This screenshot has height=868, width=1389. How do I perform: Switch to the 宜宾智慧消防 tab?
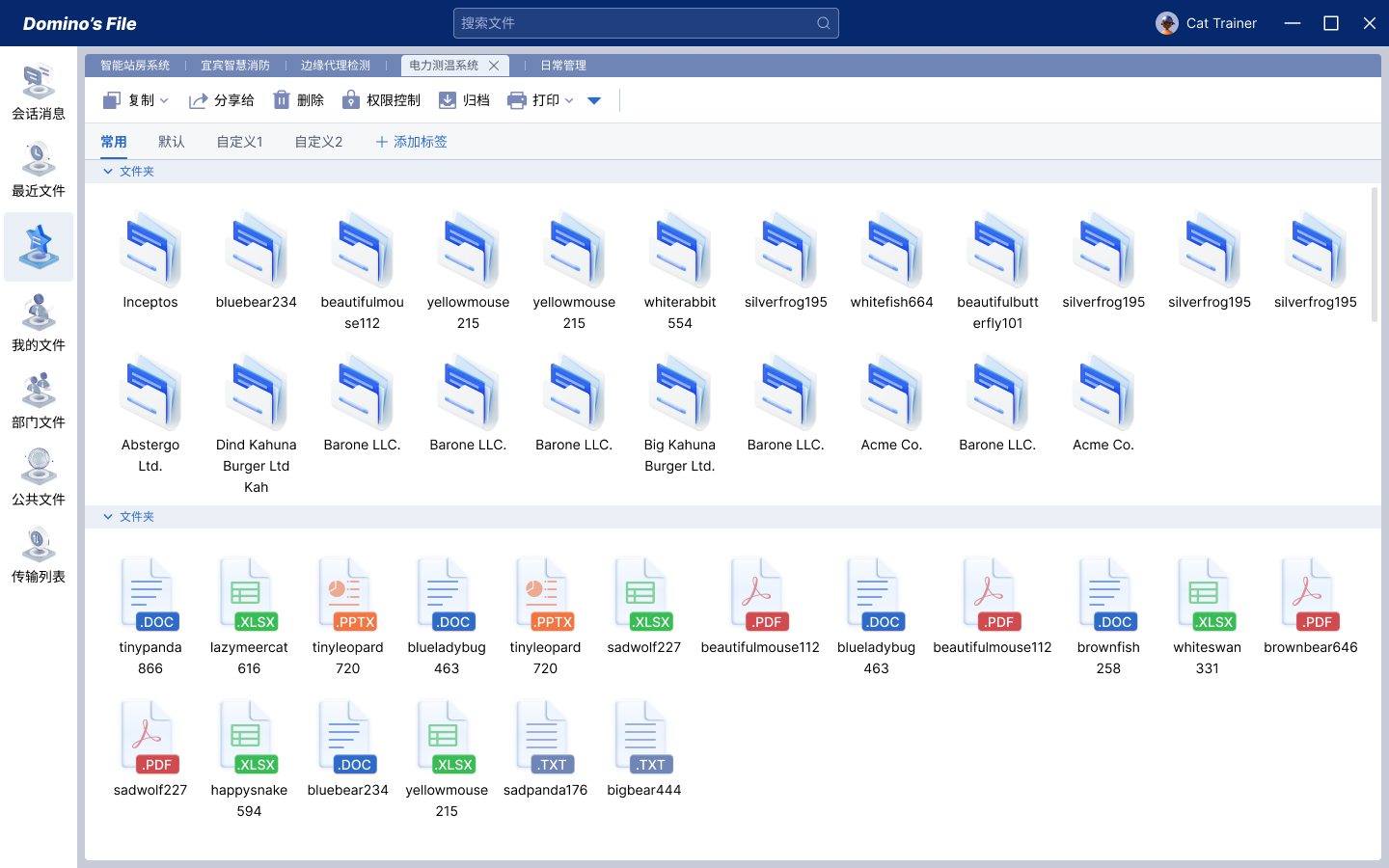235,66
